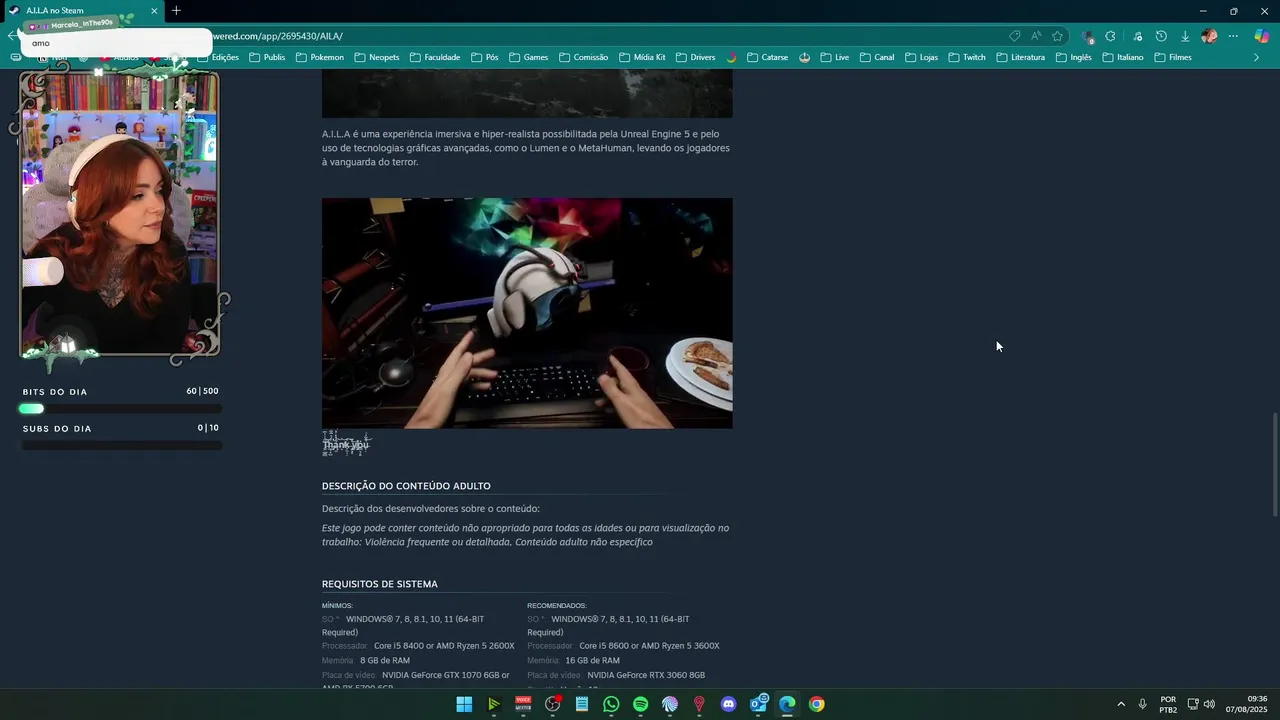Image resolution: width=1280 pixels, height=720 pixels.
Task: Open the notepad app in taskbar
Action: pyautogui.click(x=582, y=704)
